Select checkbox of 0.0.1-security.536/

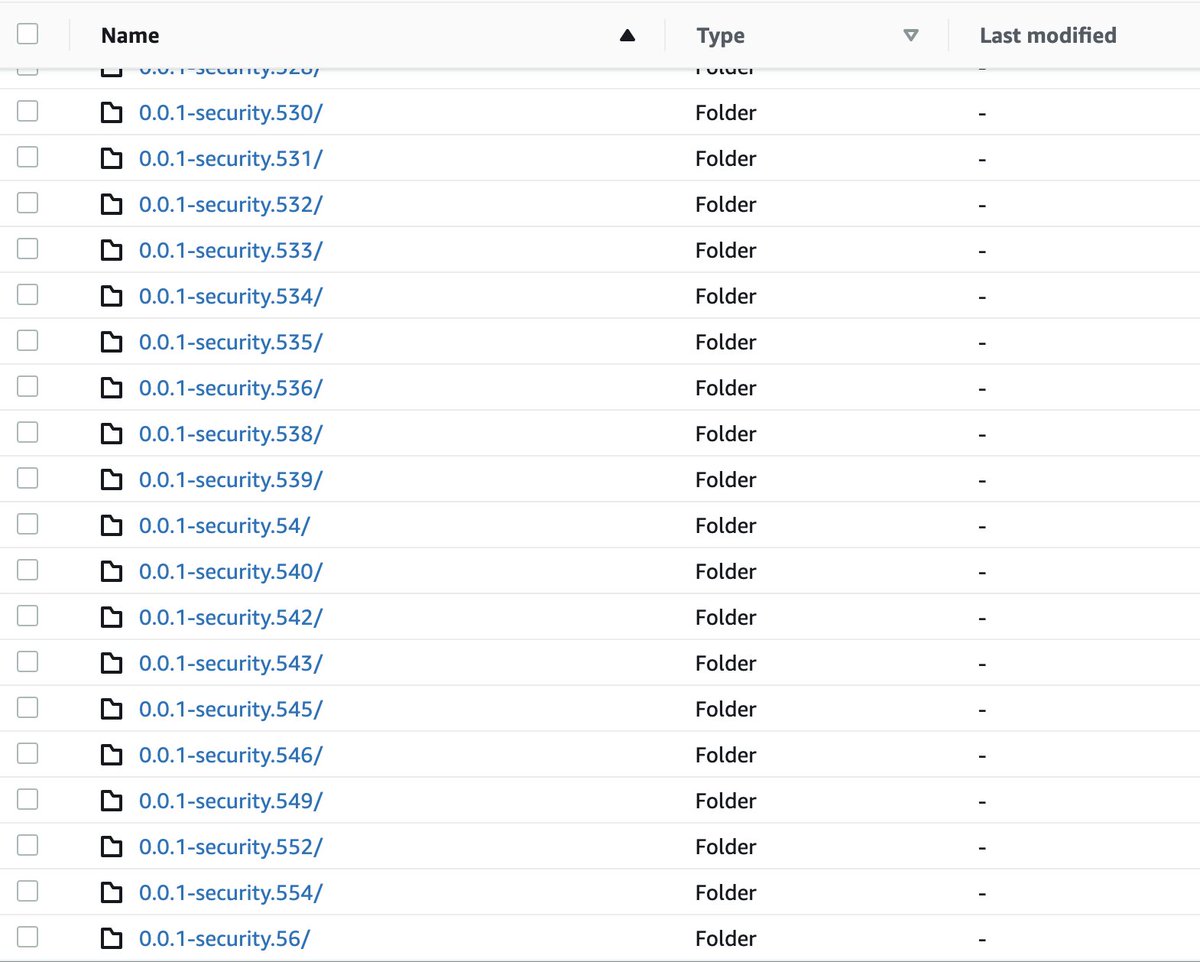28,387
